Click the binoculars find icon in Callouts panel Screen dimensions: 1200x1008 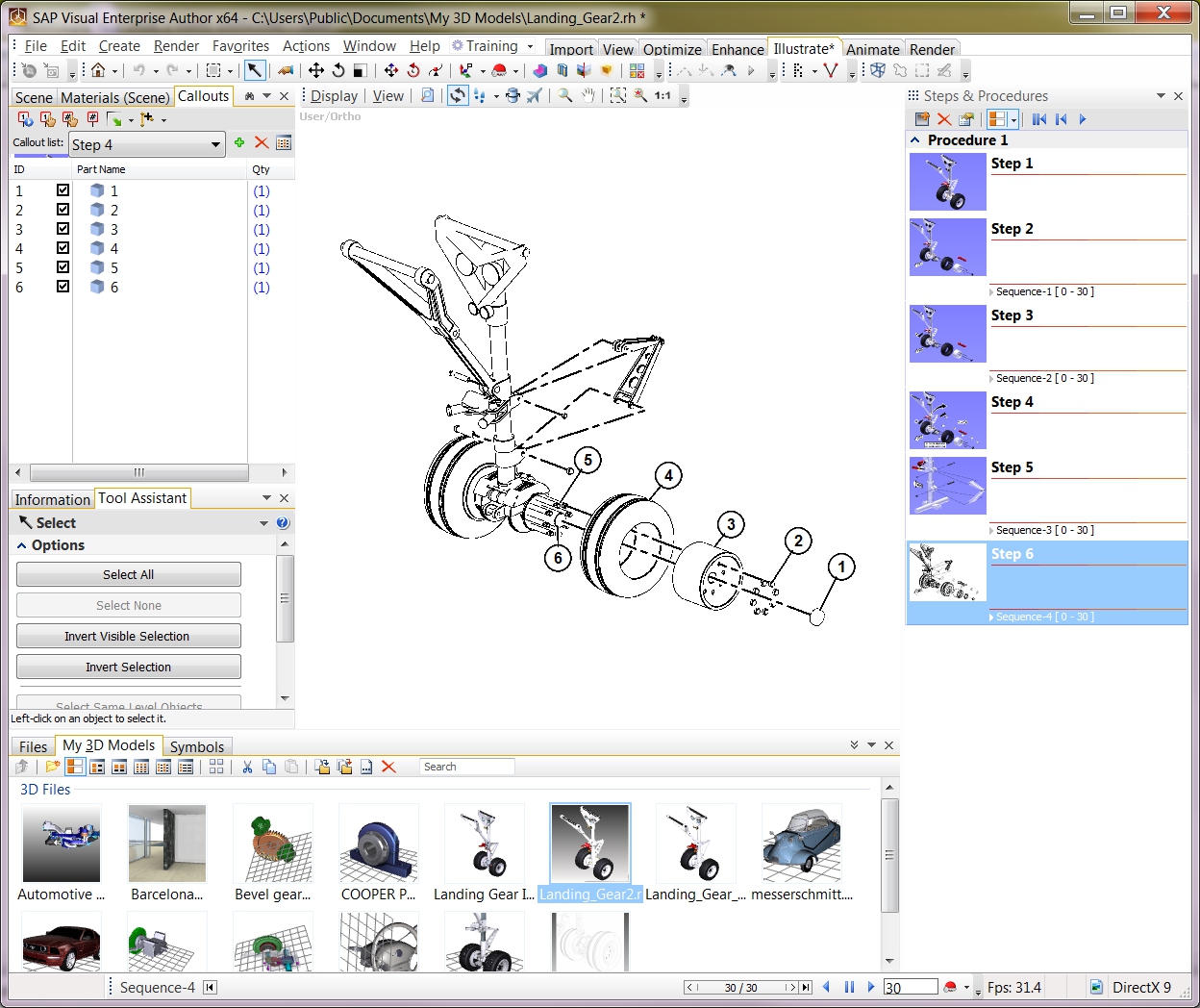(x=250, y=96)
